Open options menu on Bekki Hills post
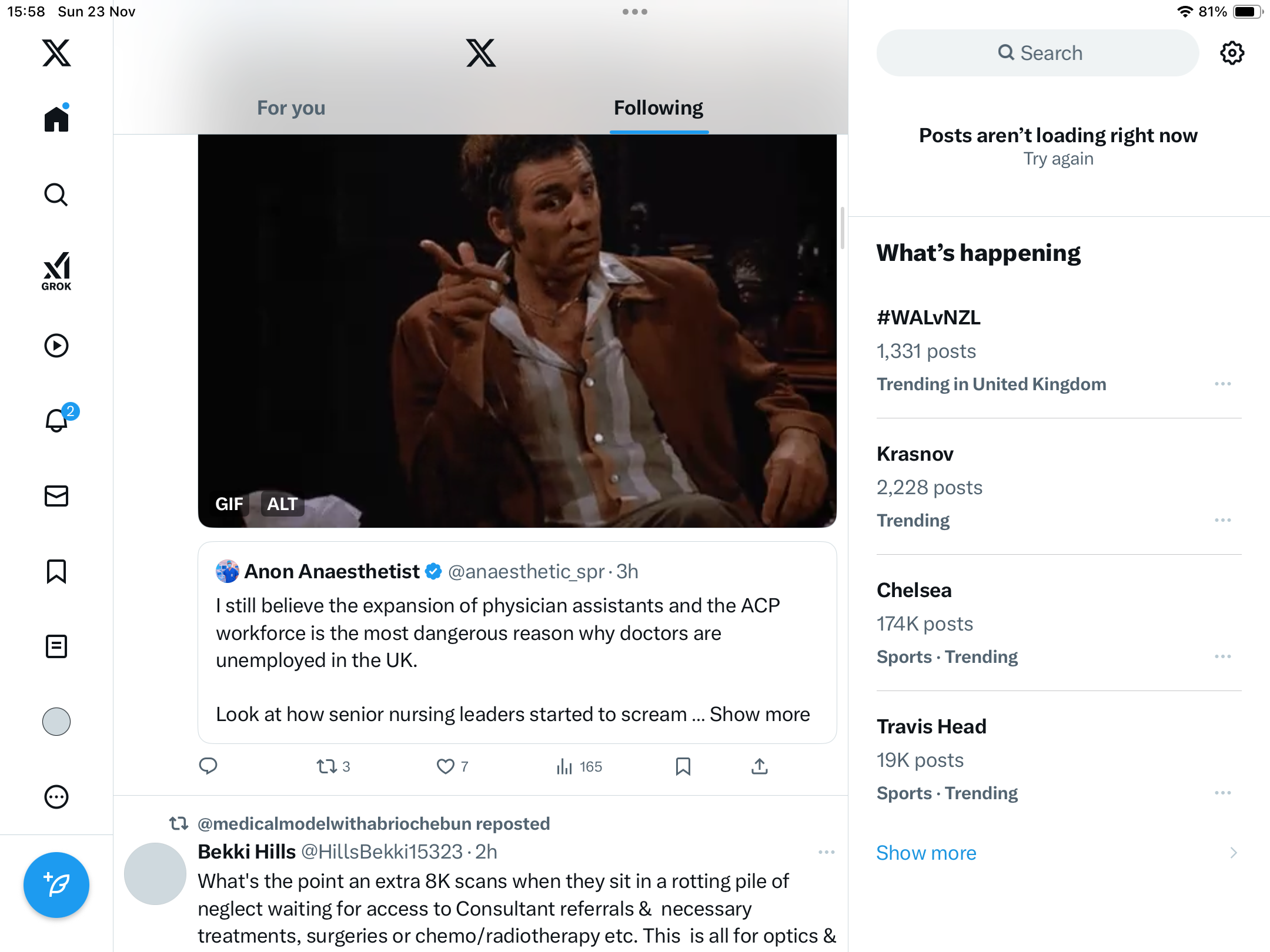Screen dimensions: 1270x952 pos(826,852)
